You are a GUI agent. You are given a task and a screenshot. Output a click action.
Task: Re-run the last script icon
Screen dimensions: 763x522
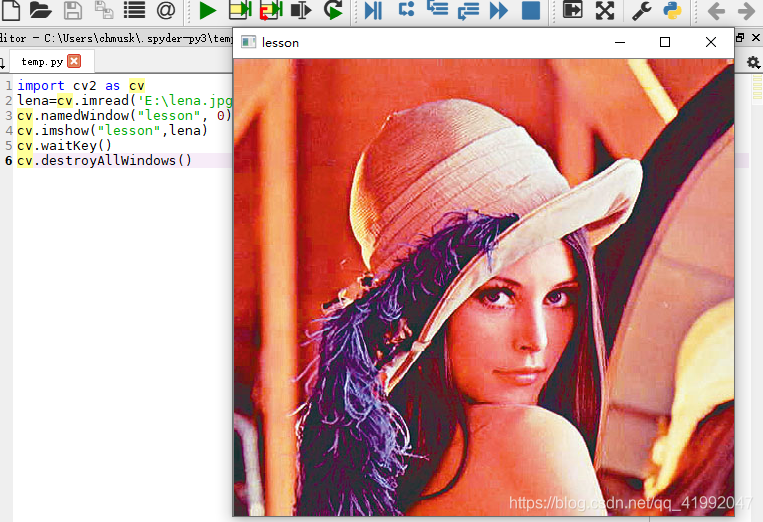click(333, 10)
